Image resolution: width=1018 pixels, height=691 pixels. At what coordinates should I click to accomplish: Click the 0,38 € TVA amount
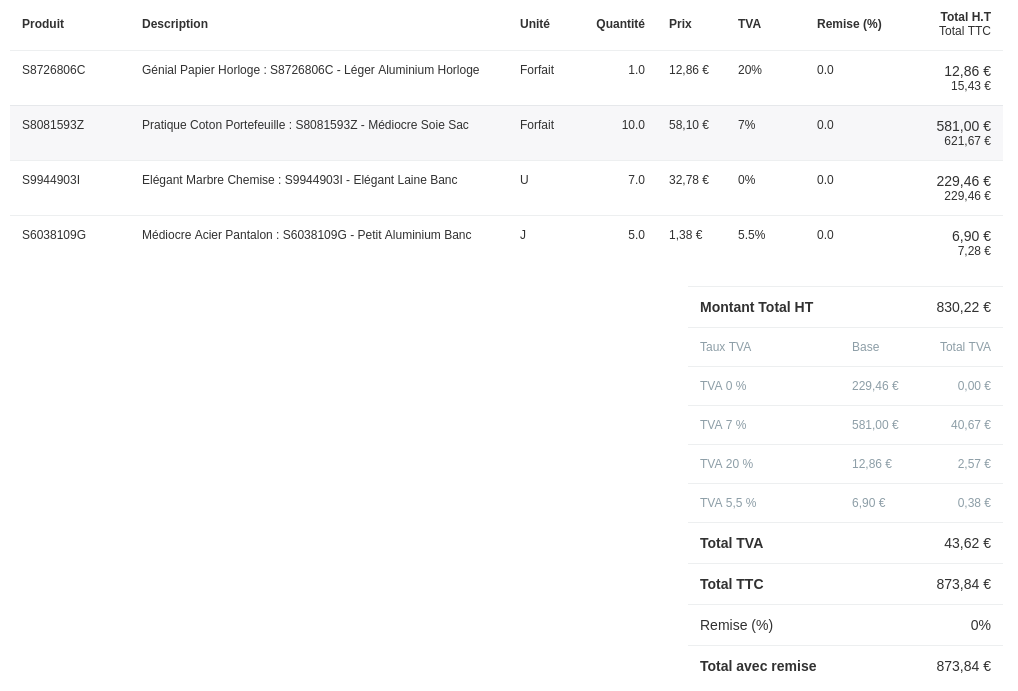point(974,503)
